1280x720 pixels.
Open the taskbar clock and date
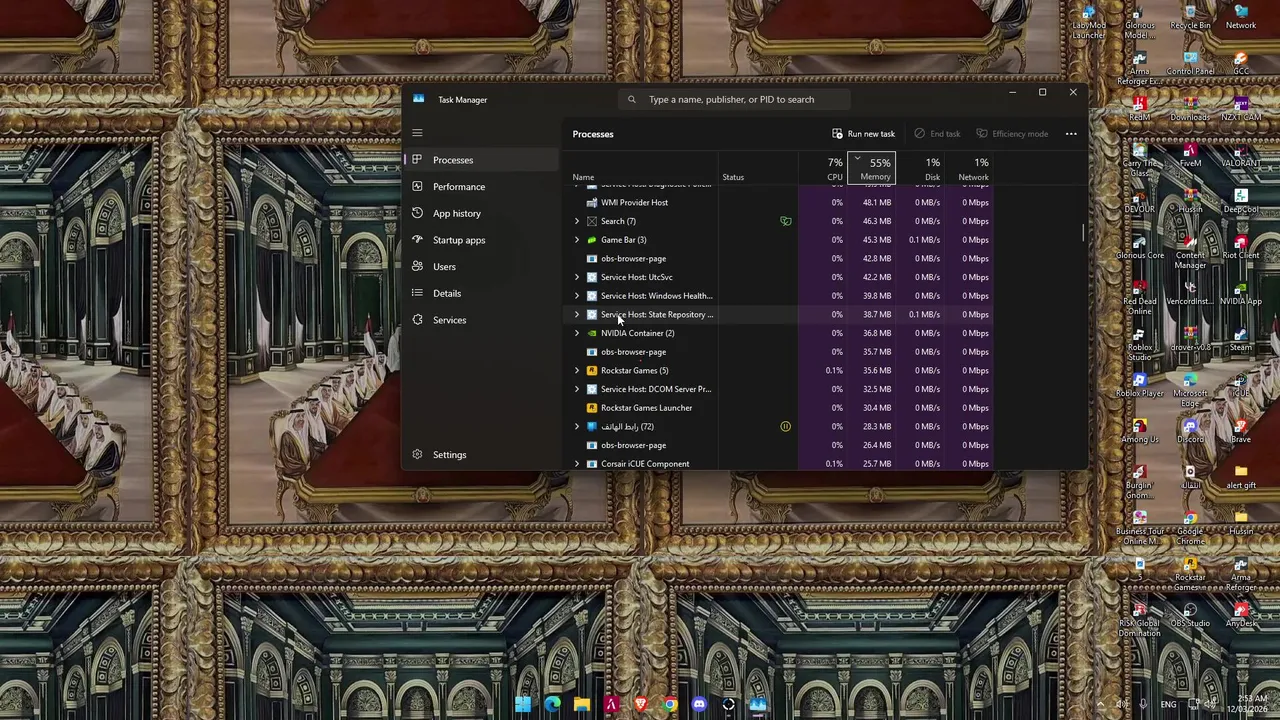pyautogui.click(x=1249, y=704)
